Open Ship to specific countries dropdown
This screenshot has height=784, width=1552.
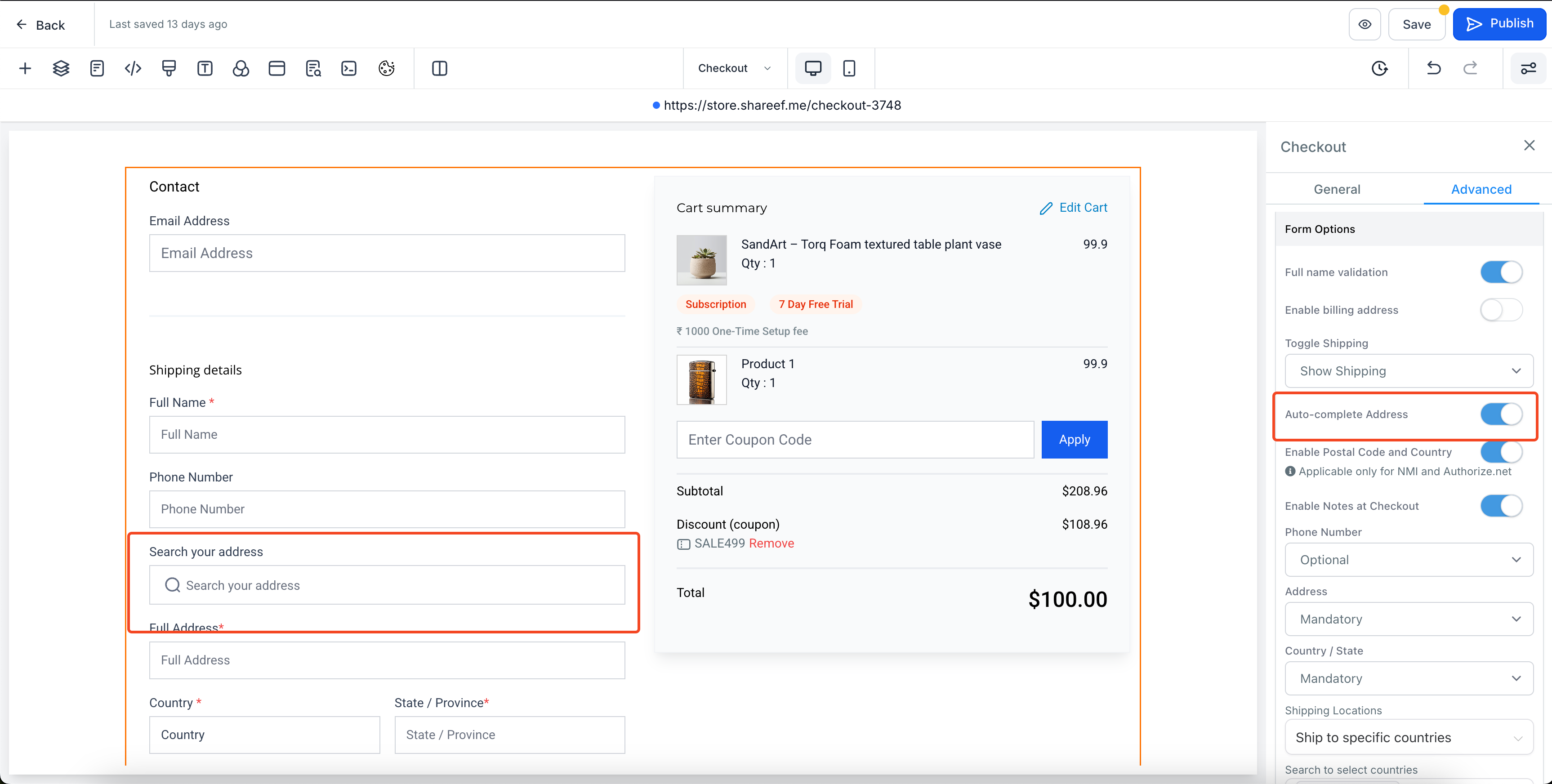click(1409, 738)
